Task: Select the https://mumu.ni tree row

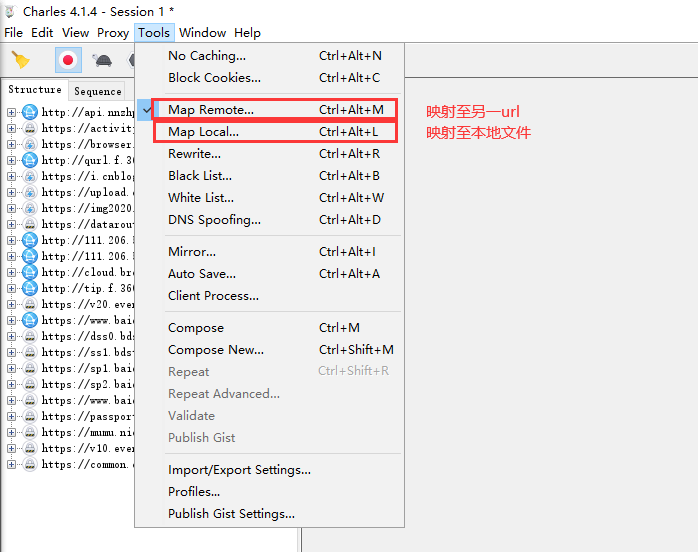Action: click(88, 433)
